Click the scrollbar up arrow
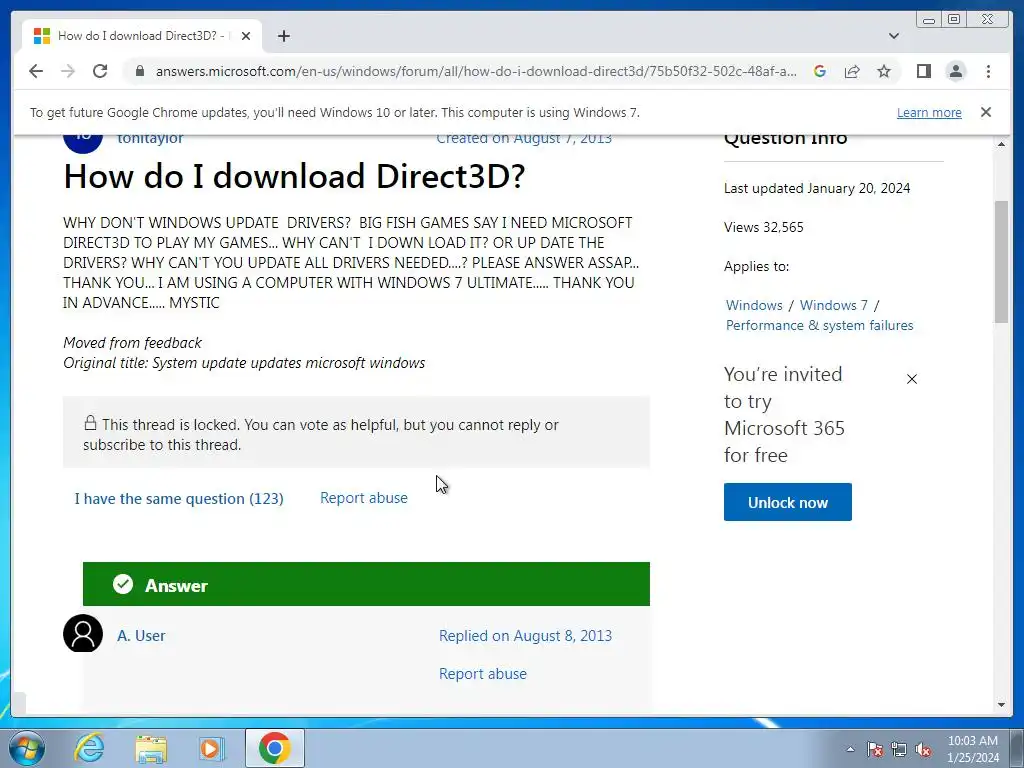 [x=1001, y=144]
